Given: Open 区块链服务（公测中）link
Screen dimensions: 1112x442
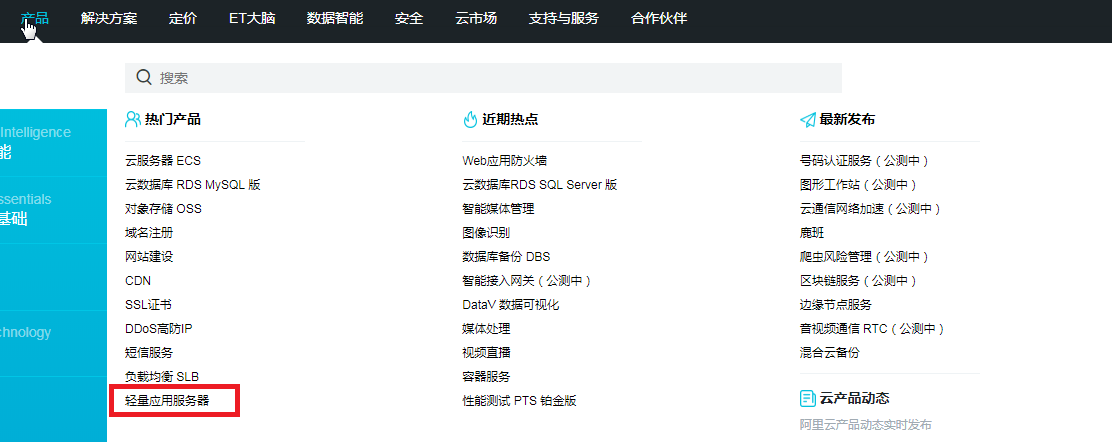Looking at the screenshot, I should pyautogui.click(x=859, y=281).
